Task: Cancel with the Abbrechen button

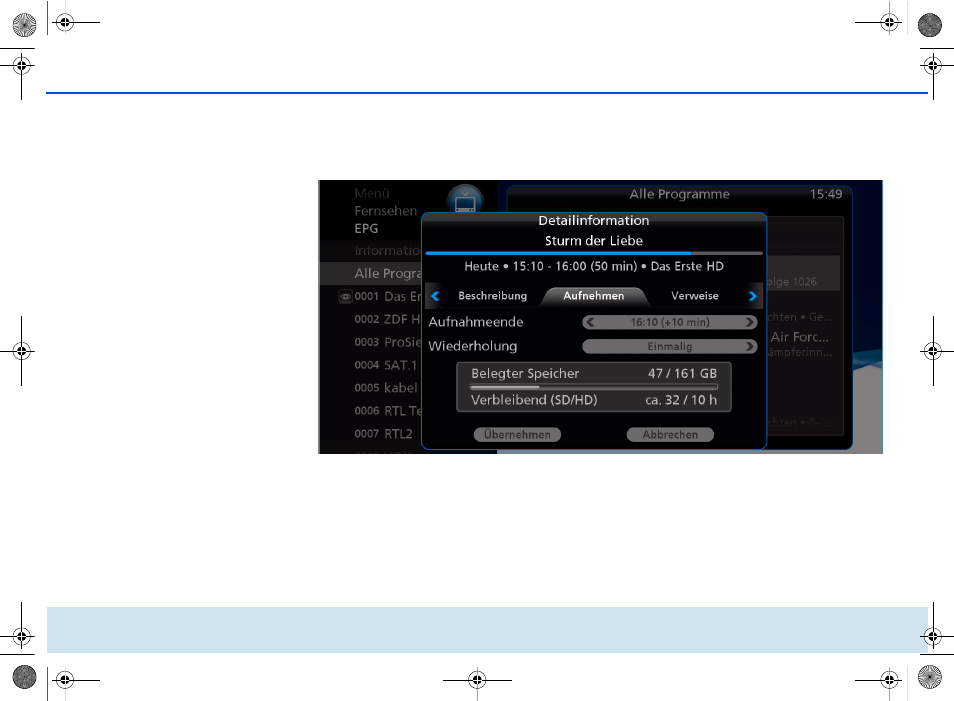Action: (670, 434)
